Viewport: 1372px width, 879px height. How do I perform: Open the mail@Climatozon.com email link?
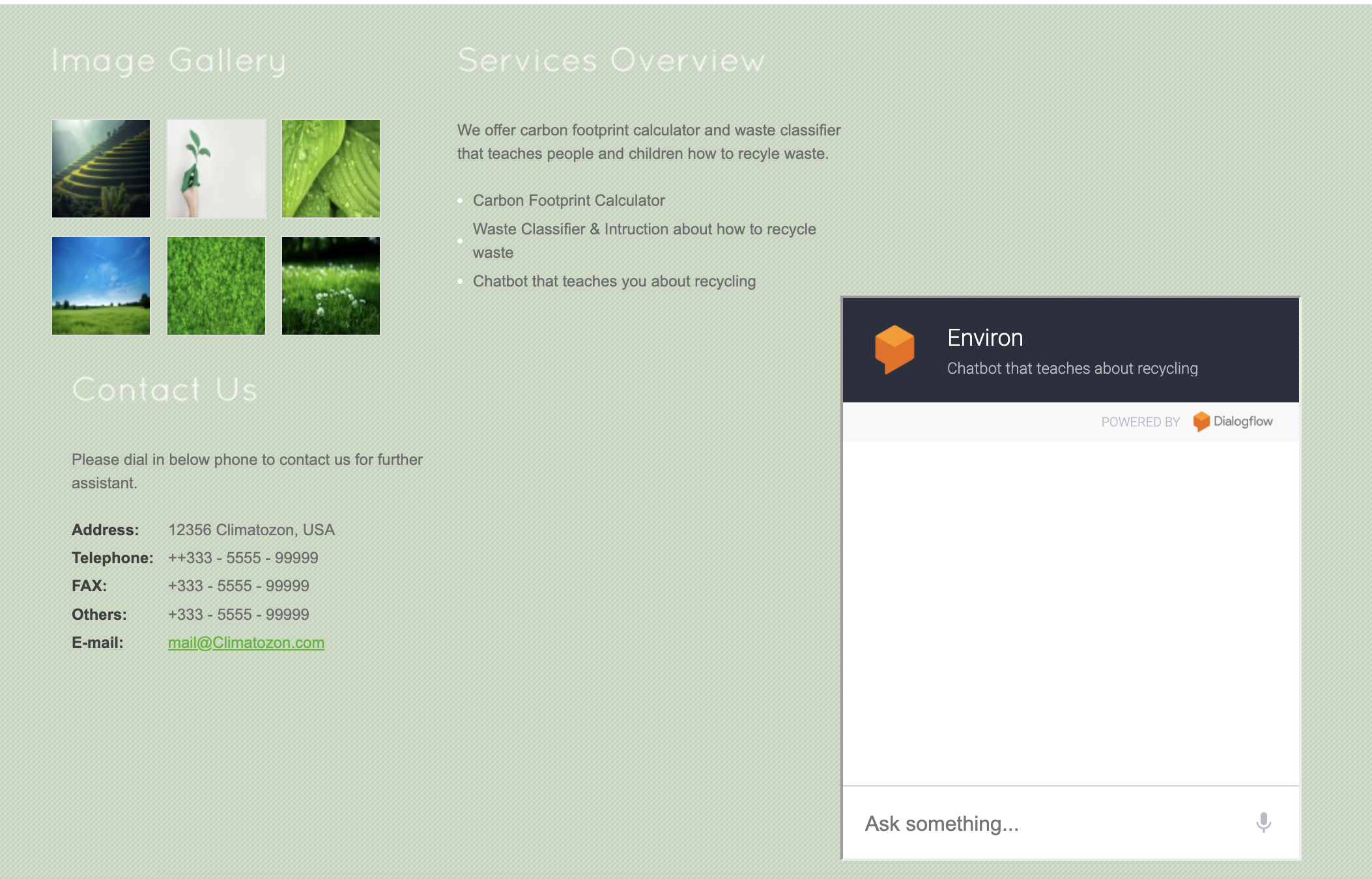click(x=246, y=643)
